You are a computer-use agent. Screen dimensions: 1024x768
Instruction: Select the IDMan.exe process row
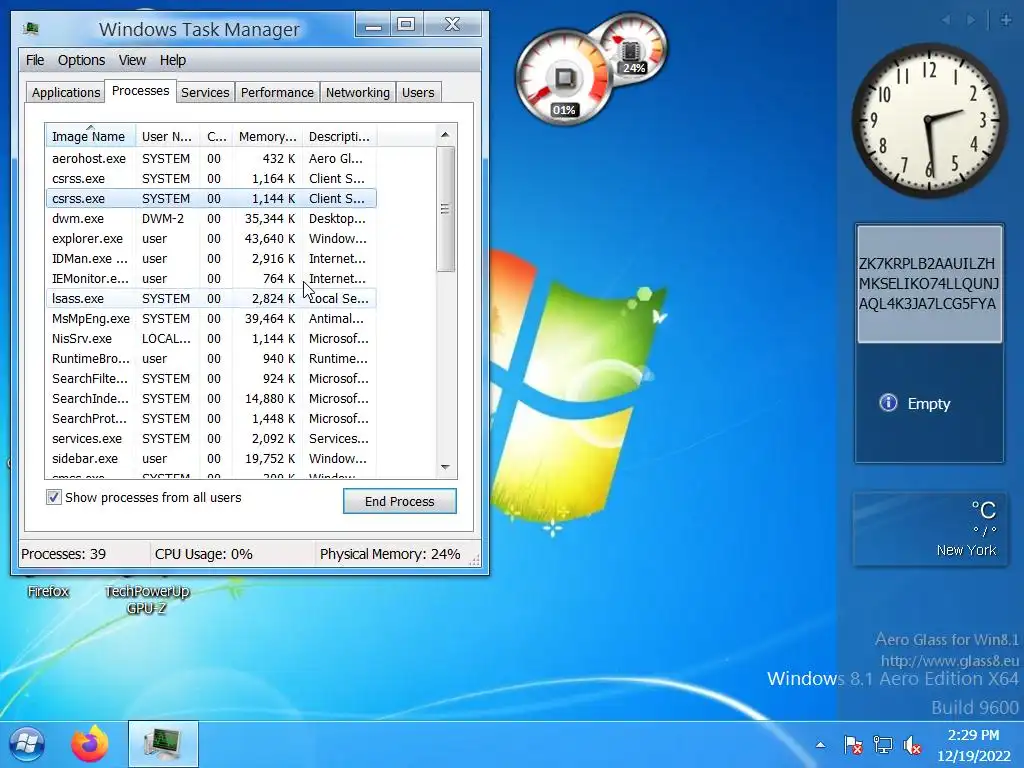pyautogui.click(x=211, y=259)
